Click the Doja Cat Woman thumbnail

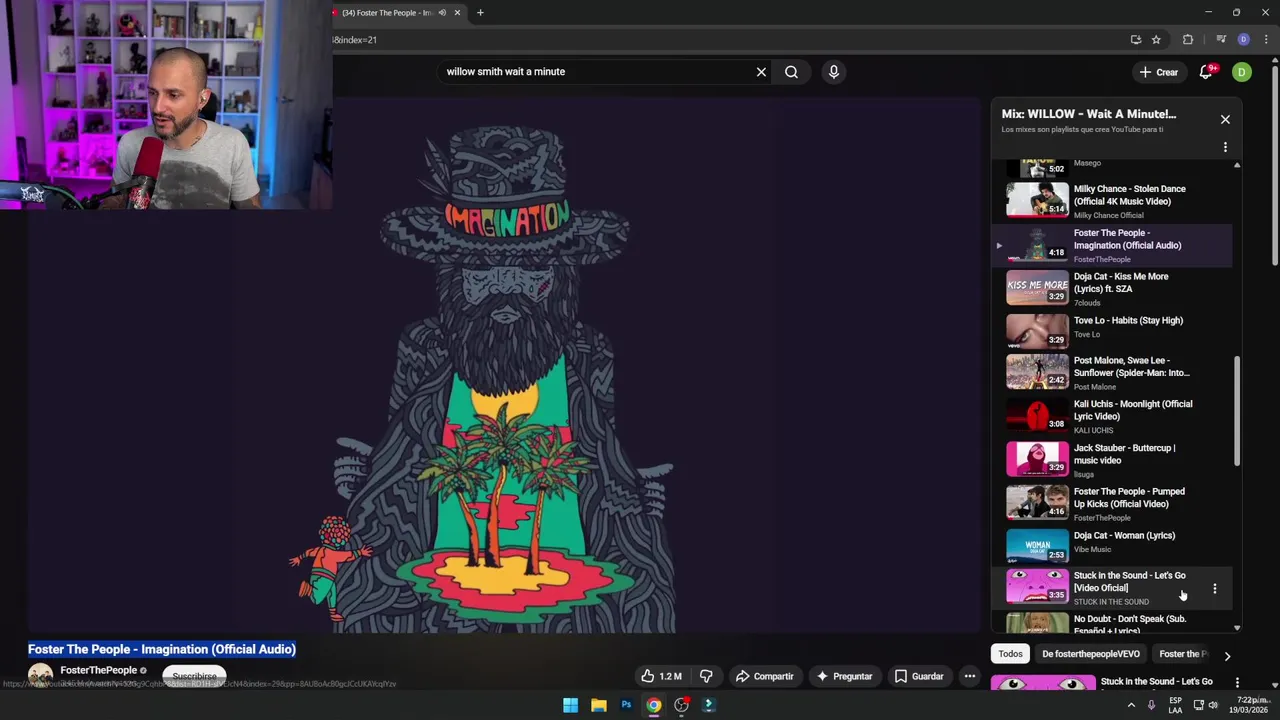coord(1037,546)
